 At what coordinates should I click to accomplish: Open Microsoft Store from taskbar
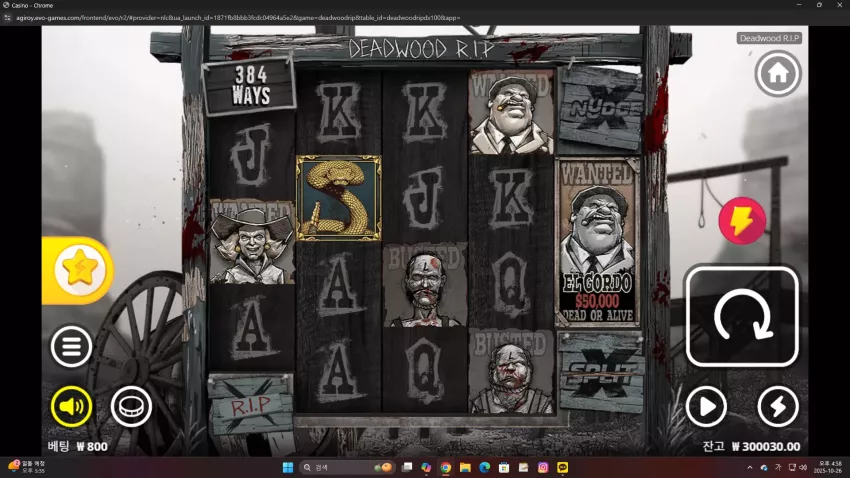504,467
